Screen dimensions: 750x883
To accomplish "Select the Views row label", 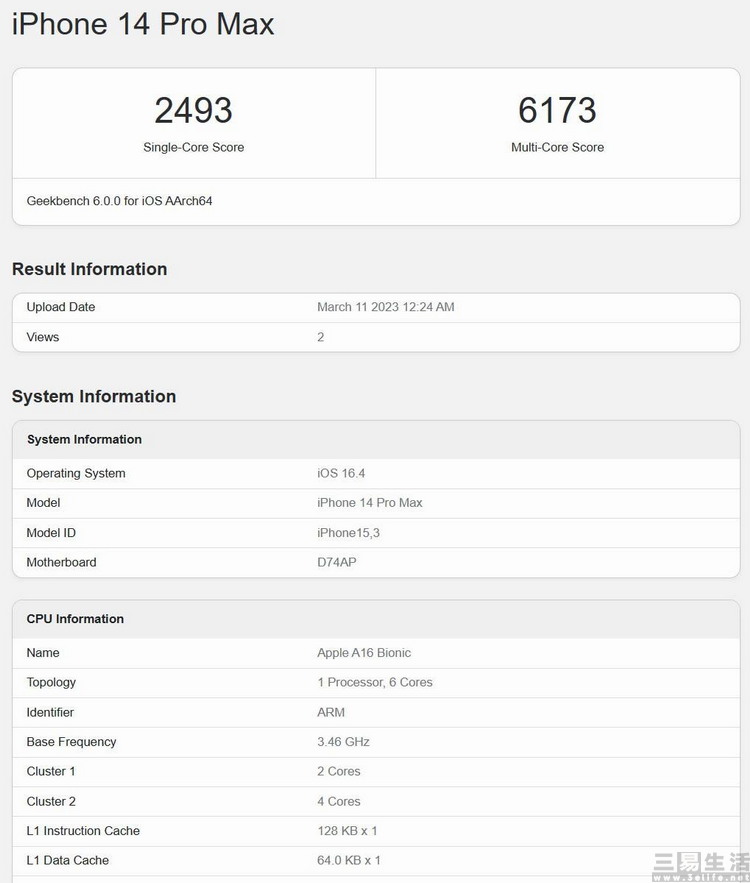I will [x=43, y=337].
